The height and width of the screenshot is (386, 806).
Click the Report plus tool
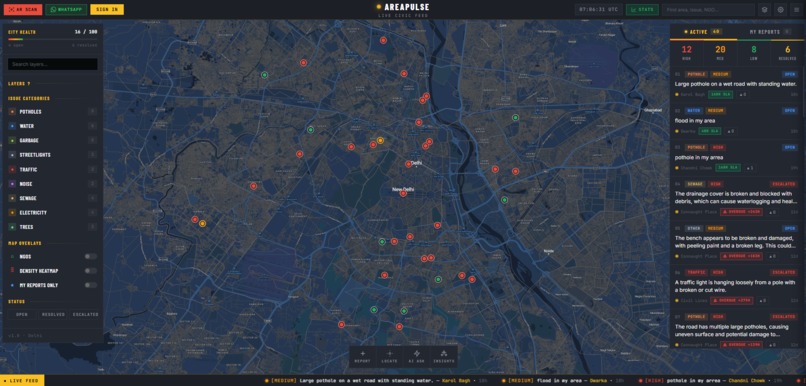click(363, 356)
